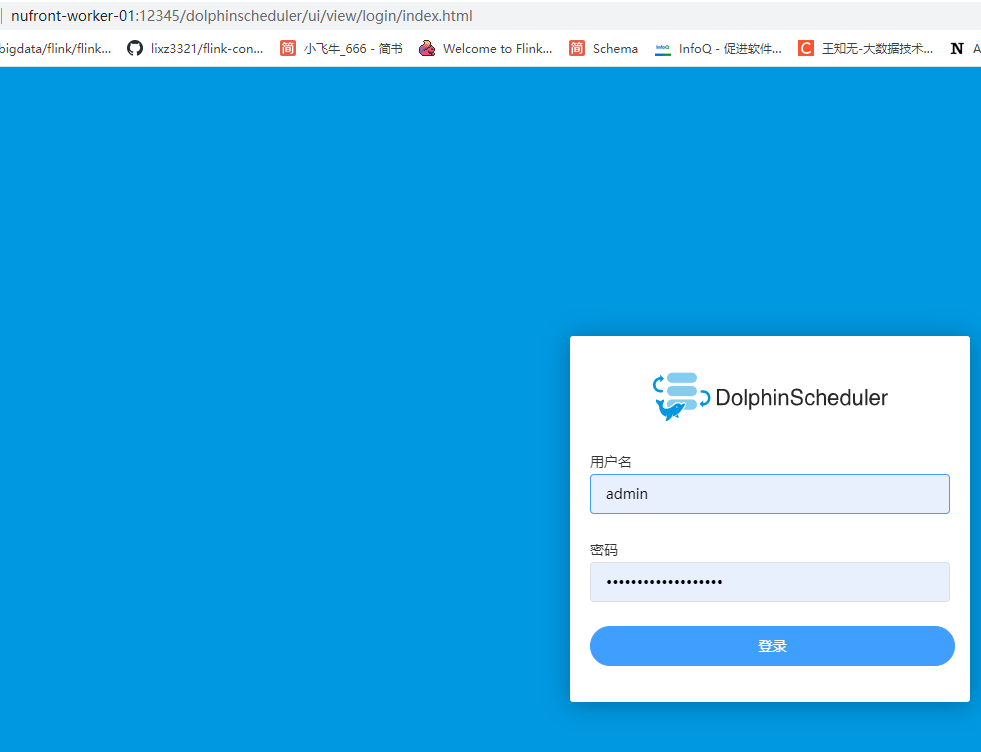
Task: Open the Schema bookmark
Action: tap(604, 48)
